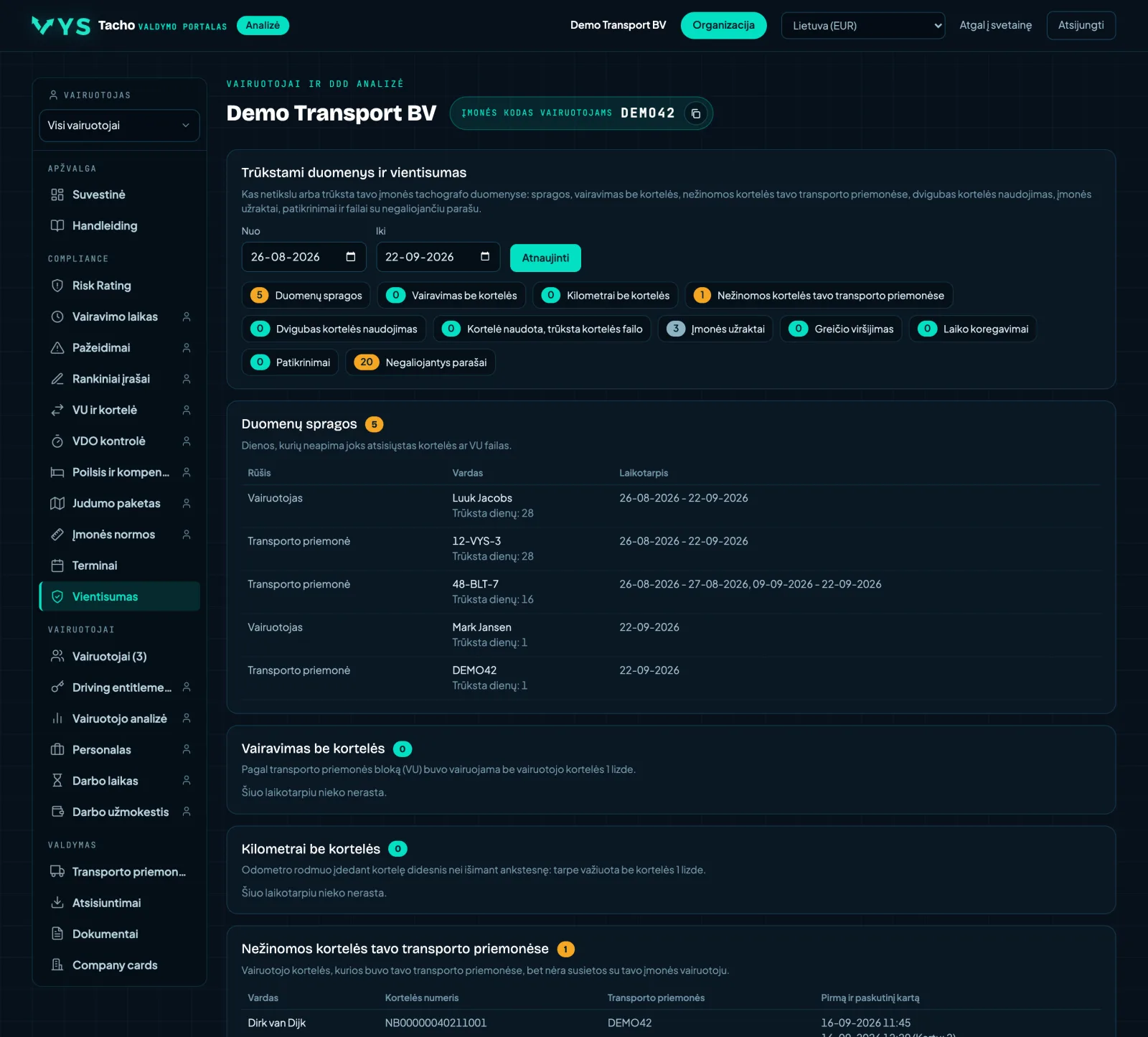1148x1037 pixels.
Task: Select the Įmonės užraktai filter chip
Action: click(715, 329)
